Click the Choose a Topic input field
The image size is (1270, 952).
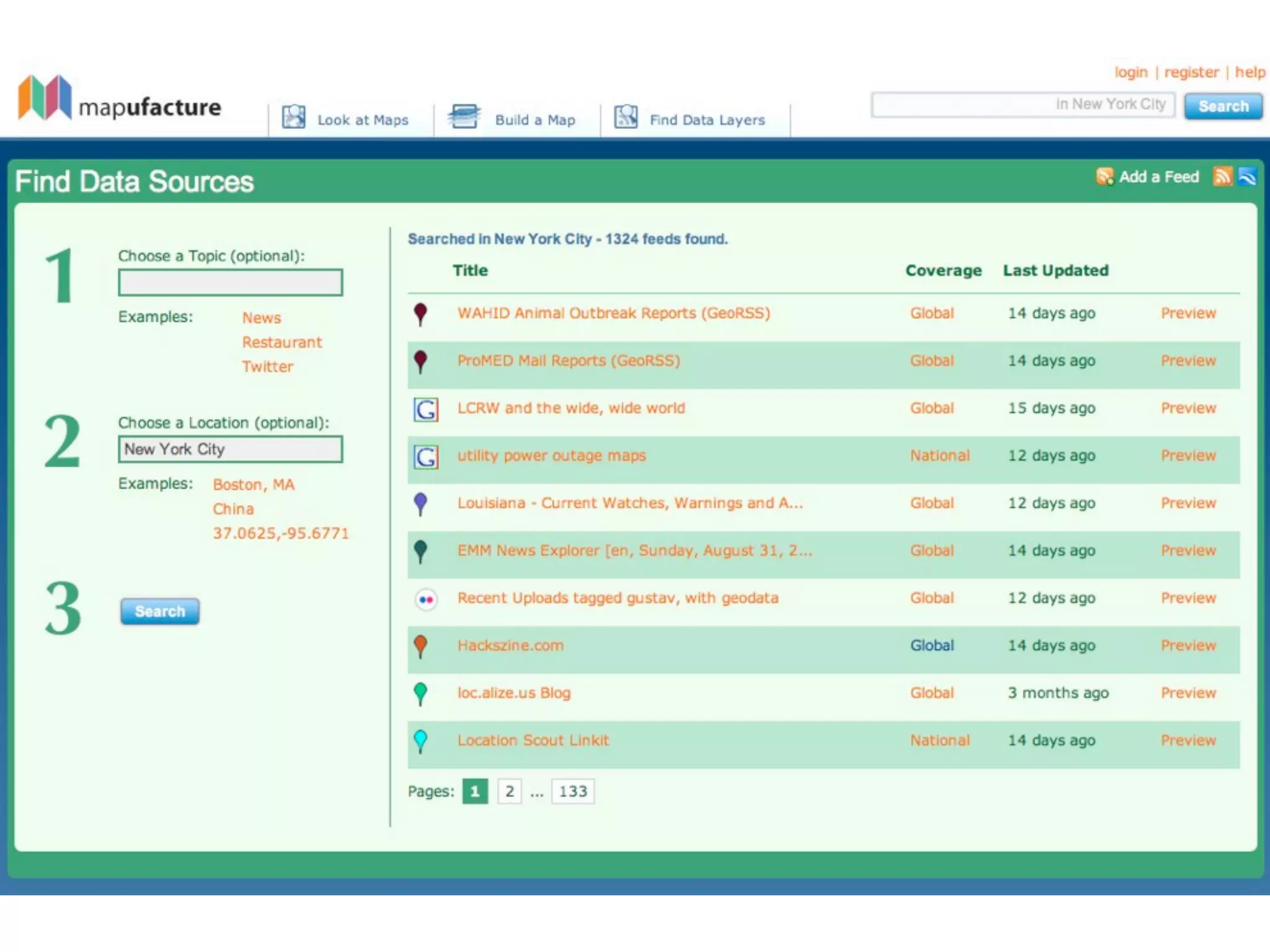[x=230, y=283]
